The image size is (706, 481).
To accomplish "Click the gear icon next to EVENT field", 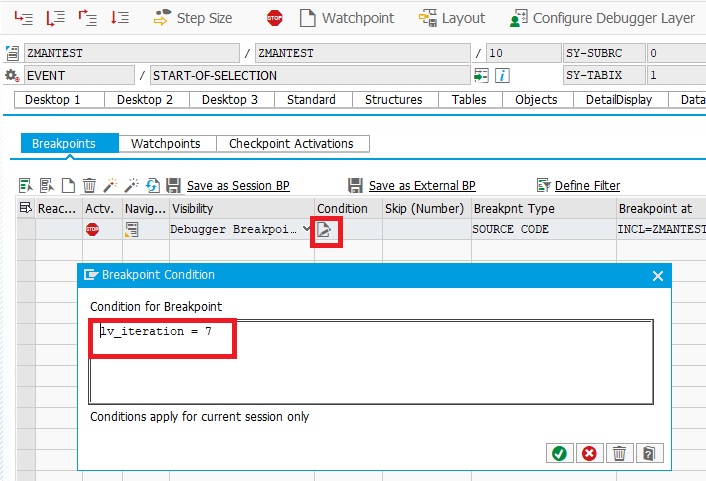I will pyautogui.click(x=12, y=75).
